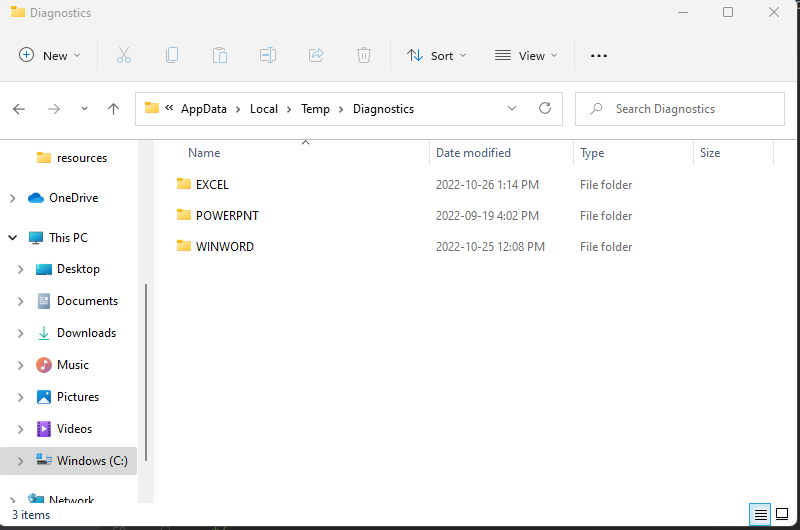Switch to large thumbnails view in status bar
800x530 pixels.
(x=782, y=515)
